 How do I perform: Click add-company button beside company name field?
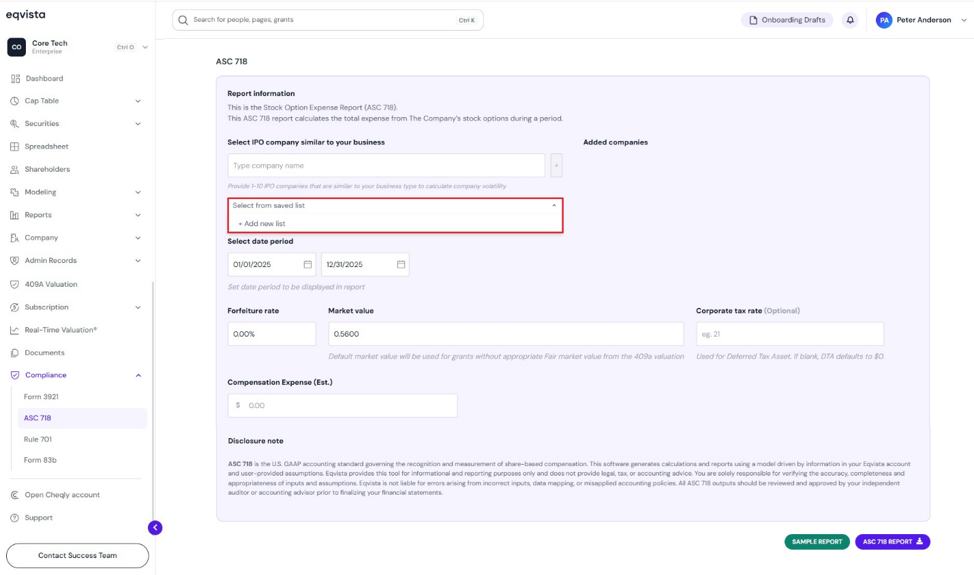(556, 165)
